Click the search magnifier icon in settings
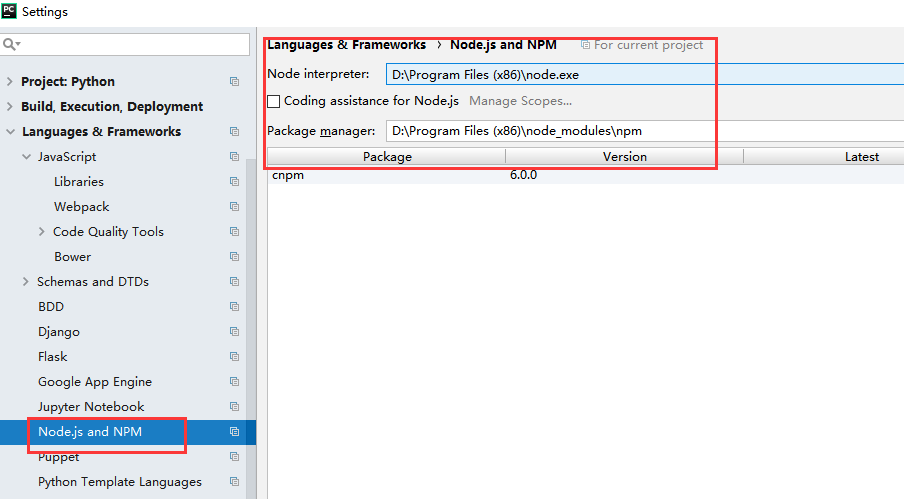 pos(10,44)
